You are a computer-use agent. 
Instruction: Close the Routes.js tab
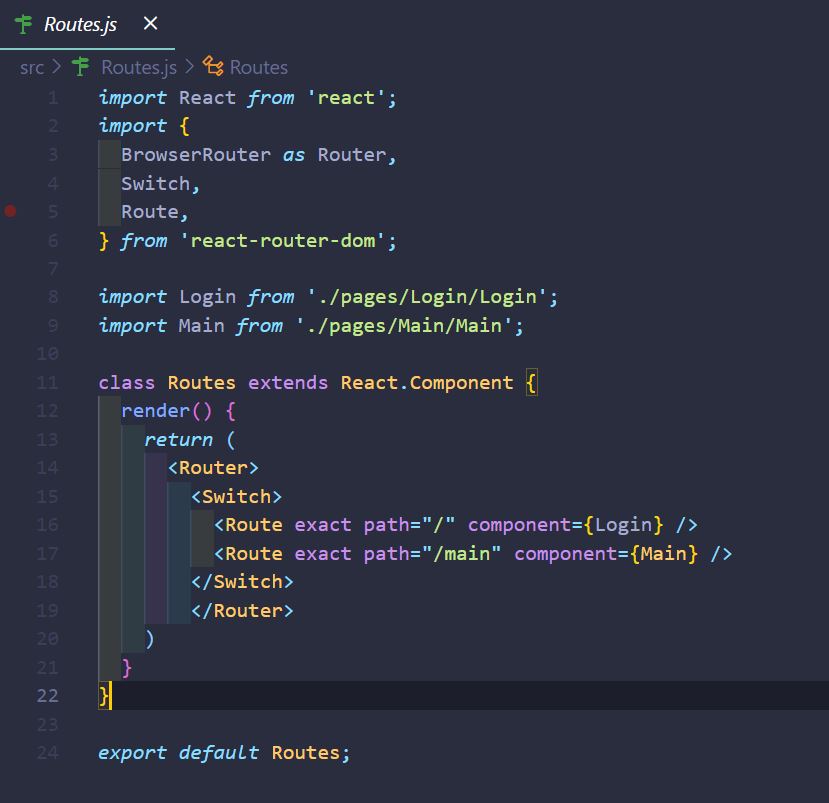tap(150, 23)
